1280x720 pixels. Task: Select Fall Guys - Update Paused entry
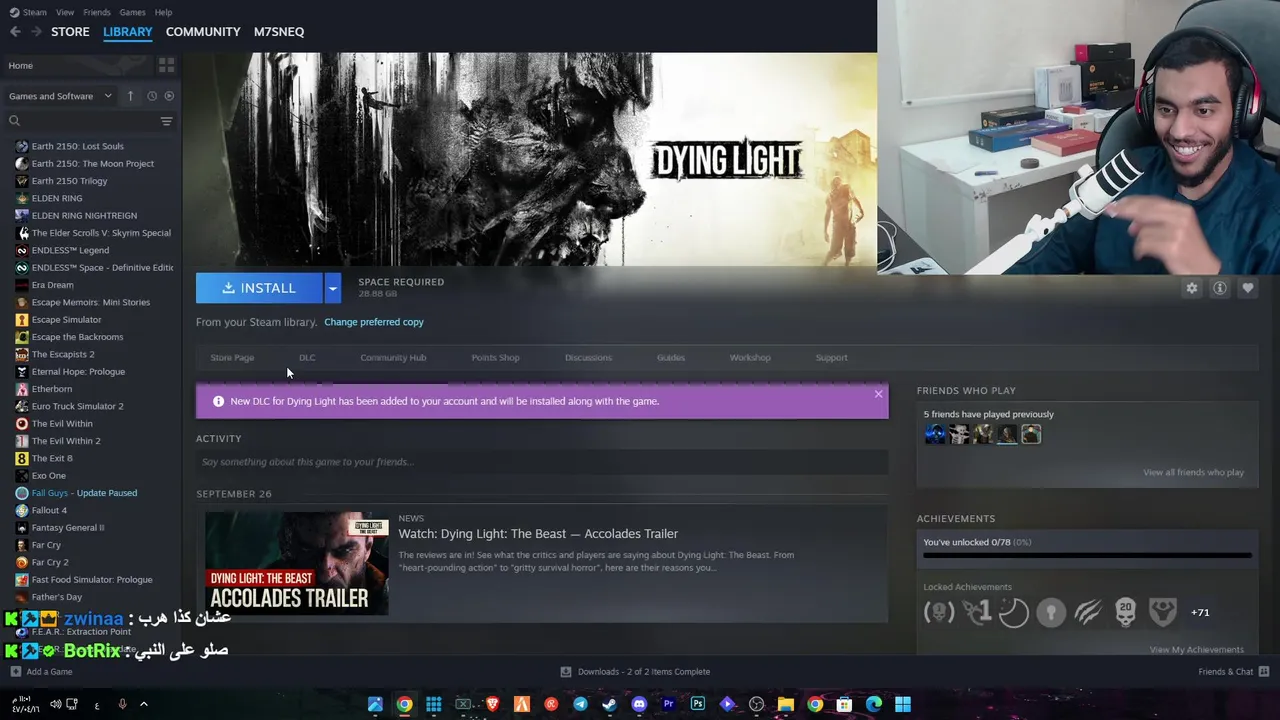click(84, 493)
